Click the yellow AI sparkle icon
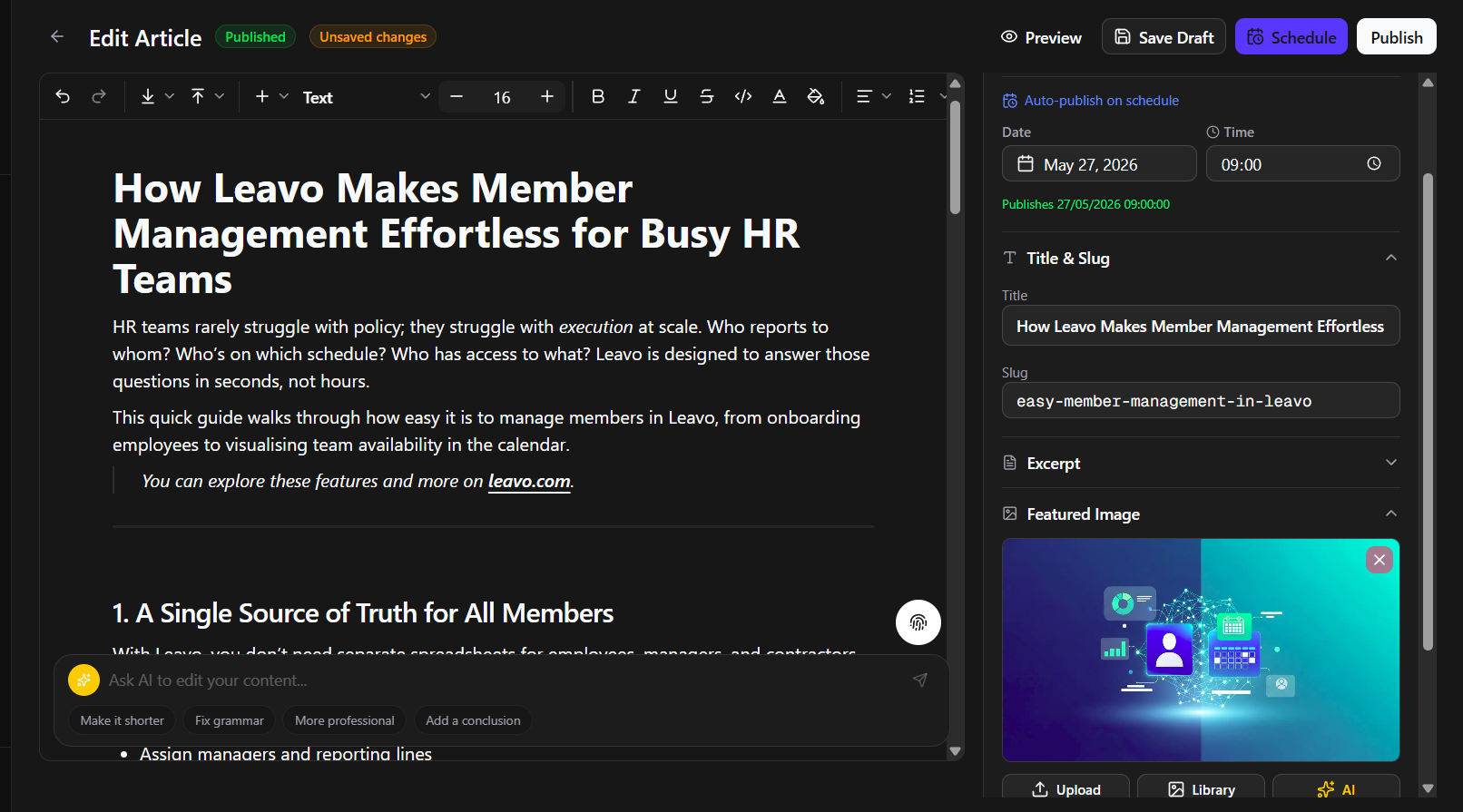 [x=83, y=680]
